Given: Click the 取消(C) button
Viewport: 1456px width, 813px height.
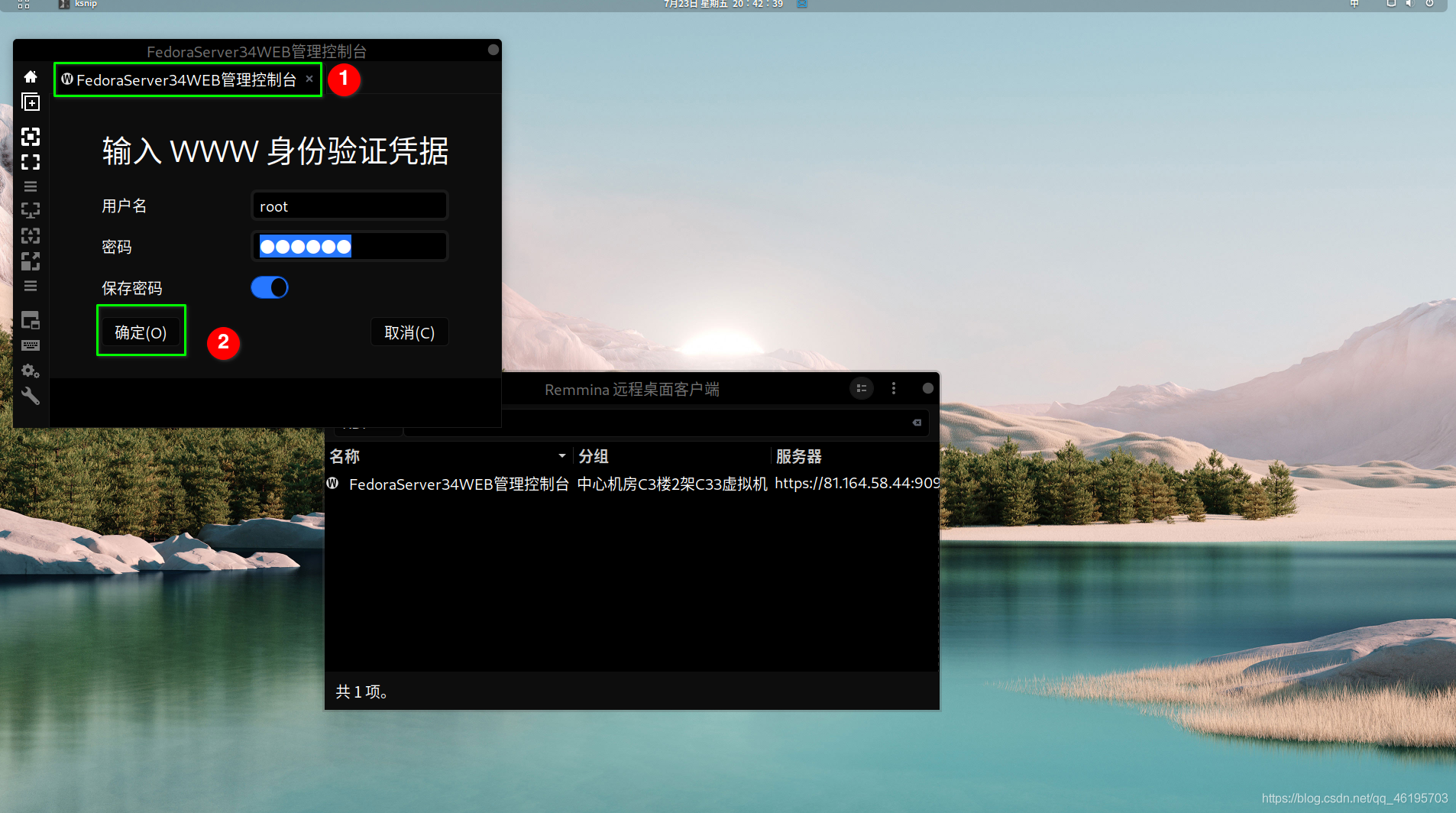Looking at the screenshot, I should click(409, 332).
